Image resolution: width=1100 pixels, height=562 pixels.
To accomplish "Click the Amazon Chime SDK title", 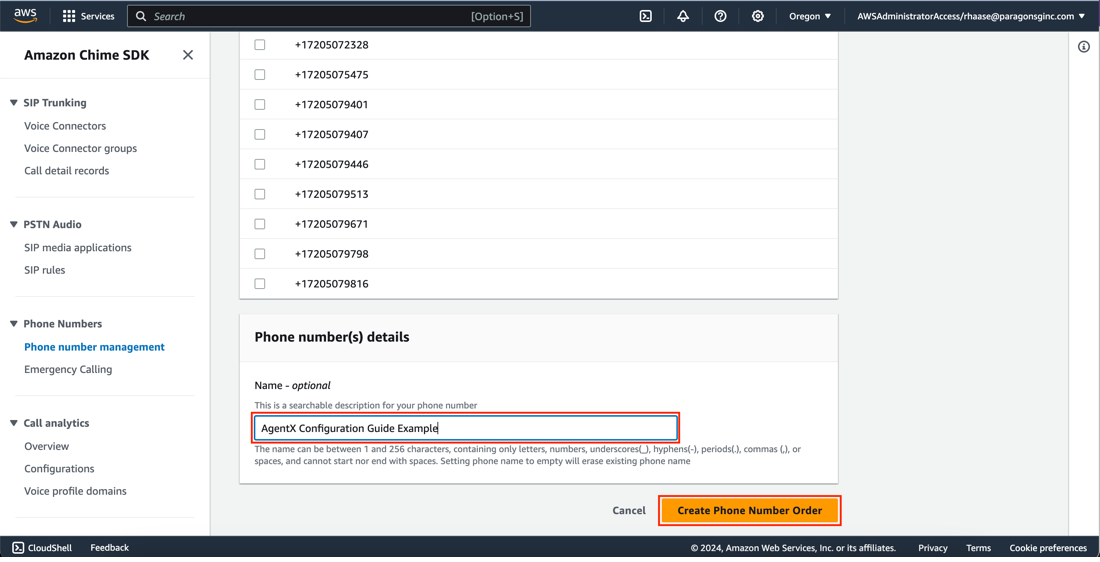I will pyautogui.click(x=87, y=55).
